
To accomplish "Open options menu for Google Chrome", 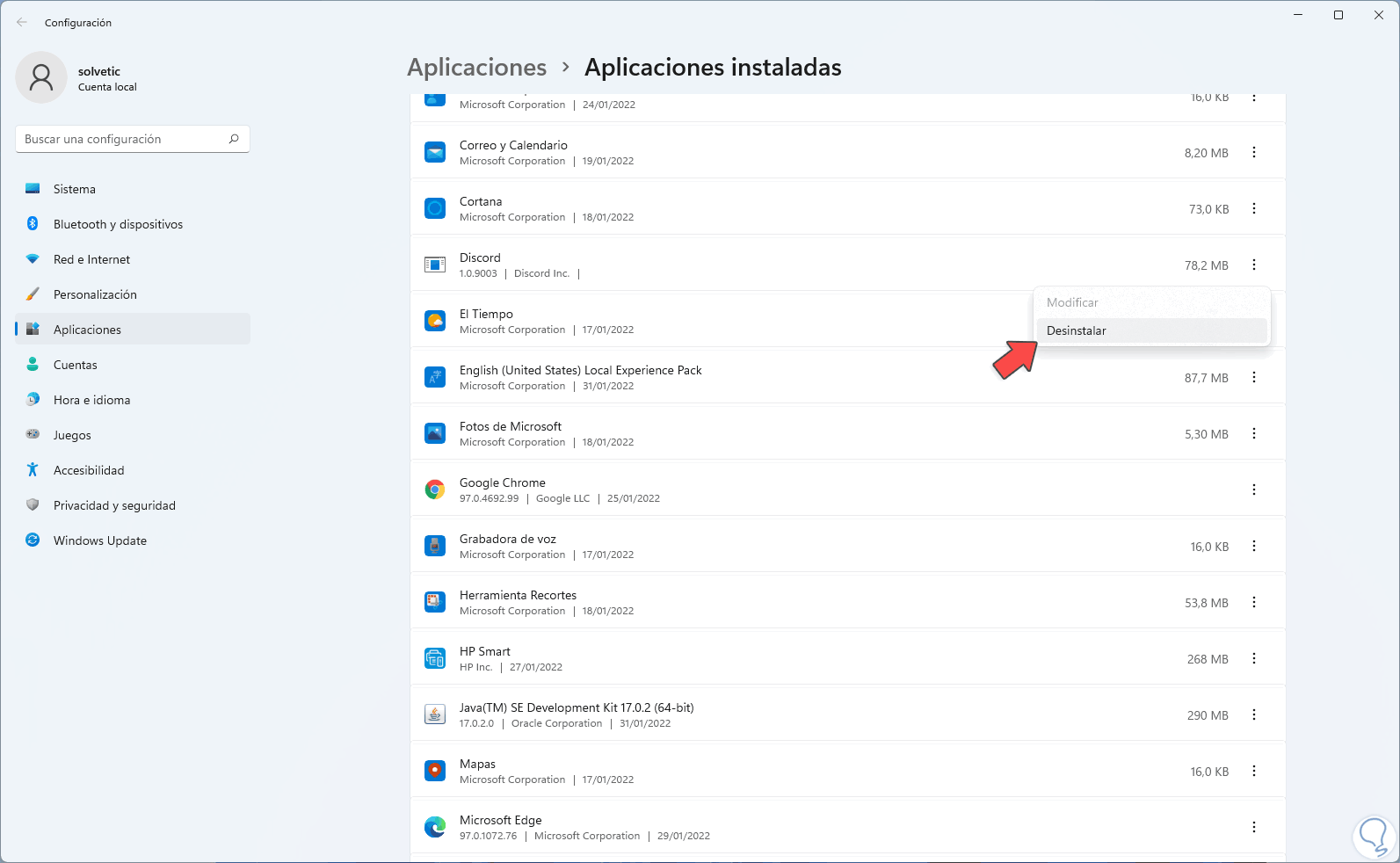I will [1254, 490].
